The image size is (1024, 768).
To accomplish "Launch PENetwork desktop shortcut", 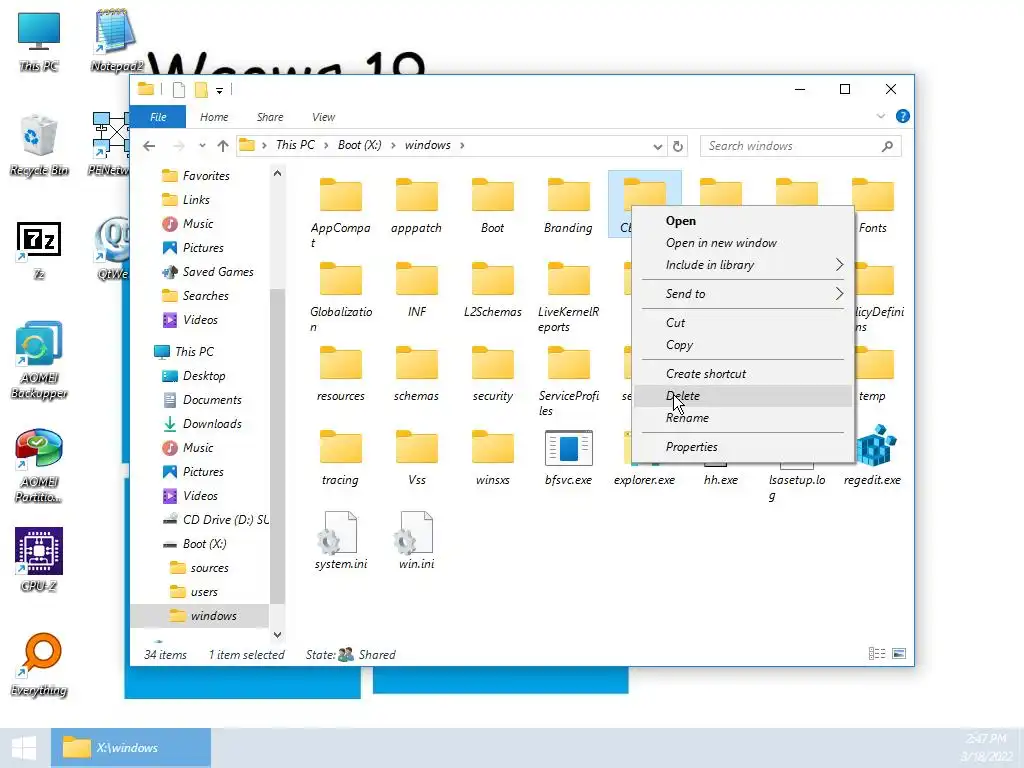I will click(x=110, y=145).
